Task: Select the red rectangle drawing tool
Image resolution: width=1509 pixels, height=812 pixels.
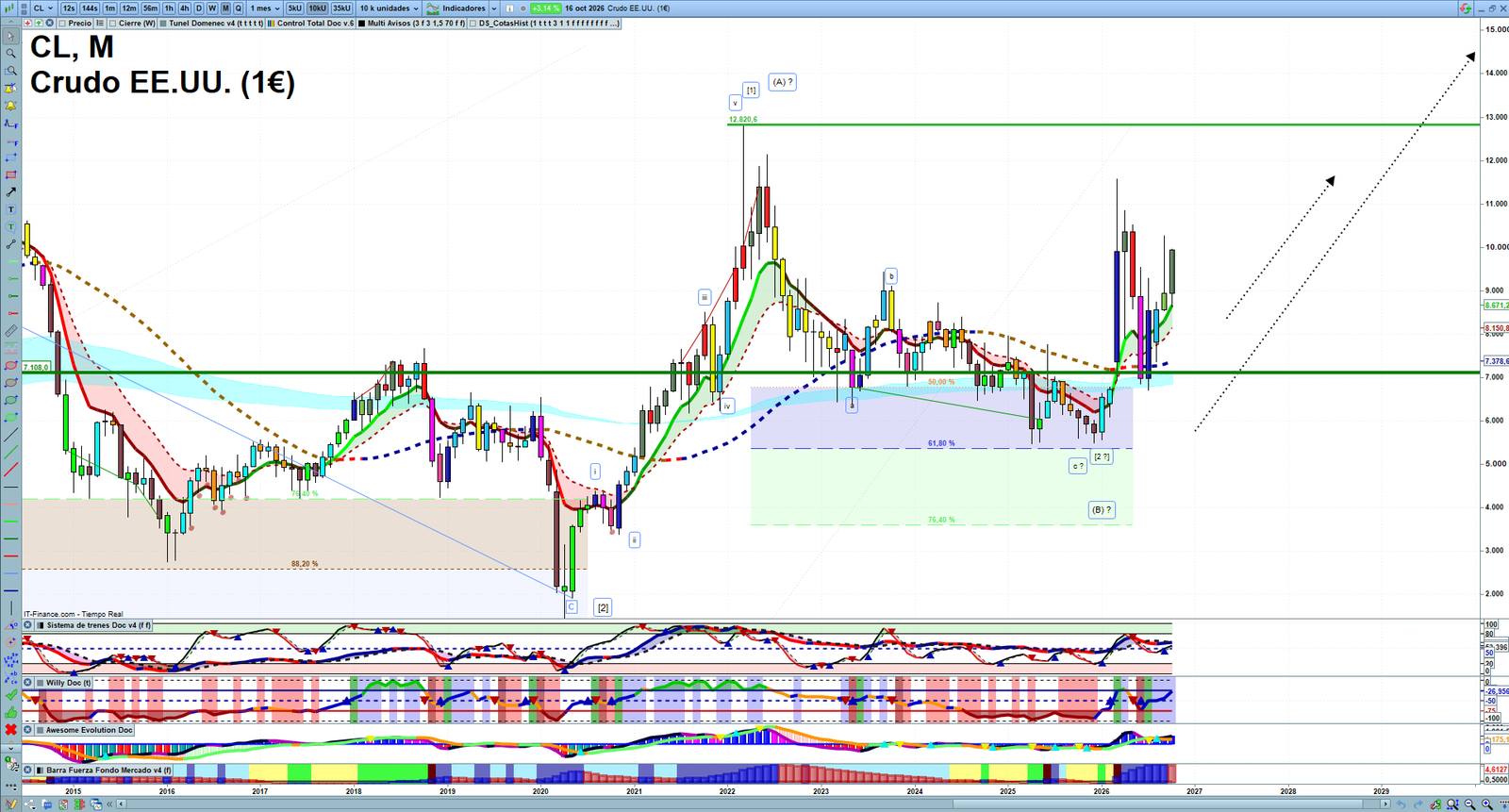Action: [10, 175]
